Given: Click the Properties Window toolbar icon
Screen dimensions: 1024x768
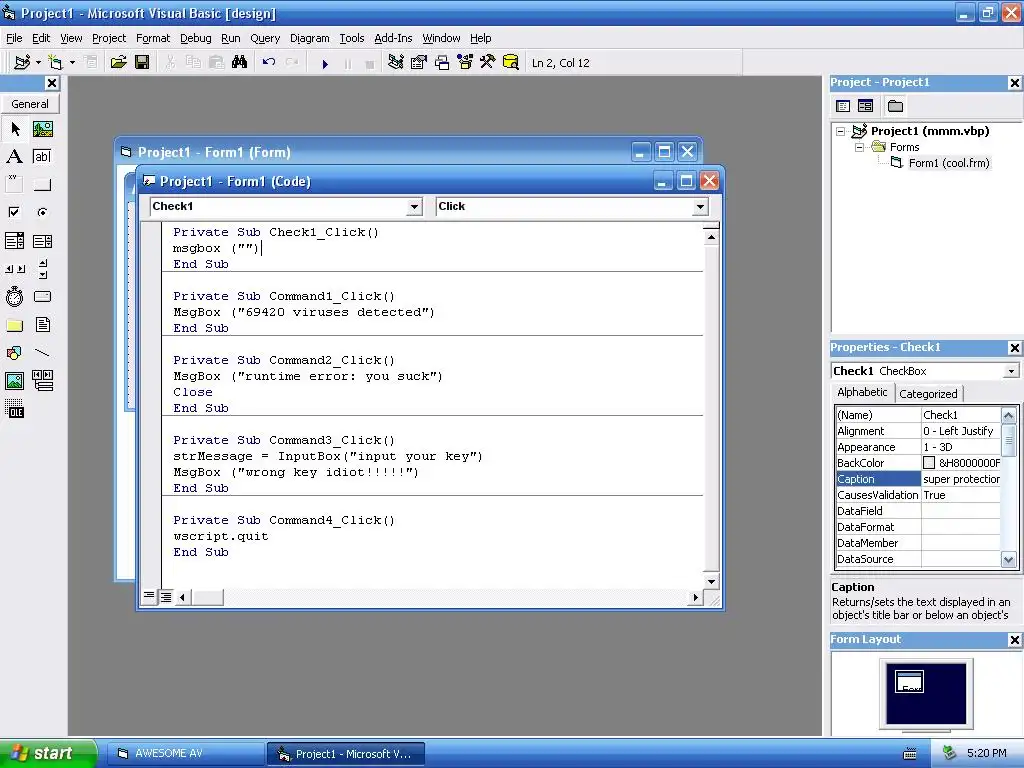Looking at the screenshot, I should 419,62.
